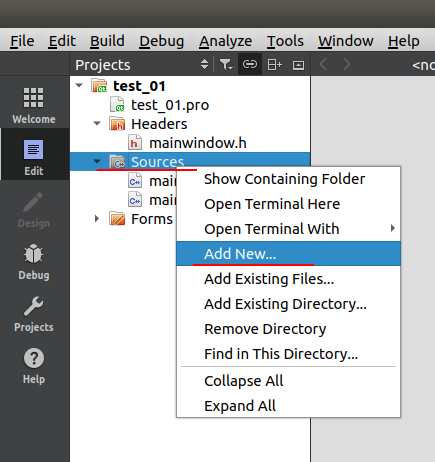The image size is (435, 462).
Task: Click the close pane icon in Projects header
Action: pos(298,65)
